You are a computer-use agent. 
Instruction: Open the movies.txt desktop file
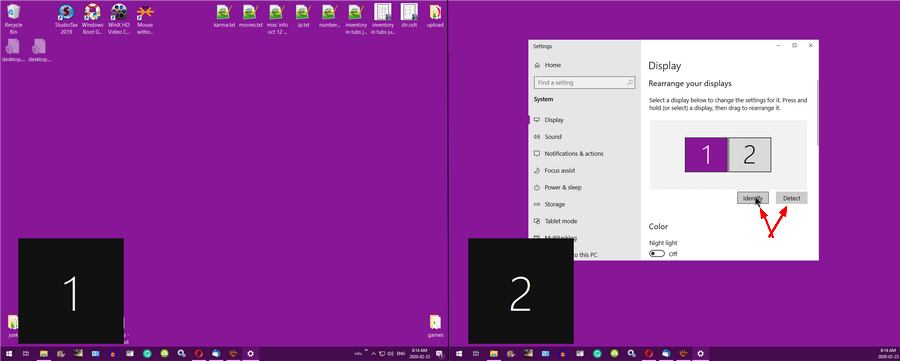click(x=251, y=16)
